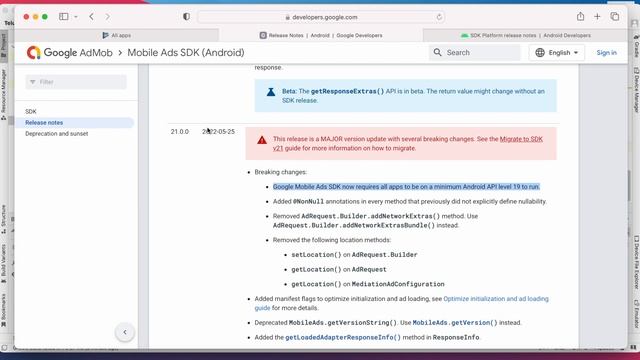Open Device File Explorer on right edge
The image size is (640, 360).
[x=636, y=262]
